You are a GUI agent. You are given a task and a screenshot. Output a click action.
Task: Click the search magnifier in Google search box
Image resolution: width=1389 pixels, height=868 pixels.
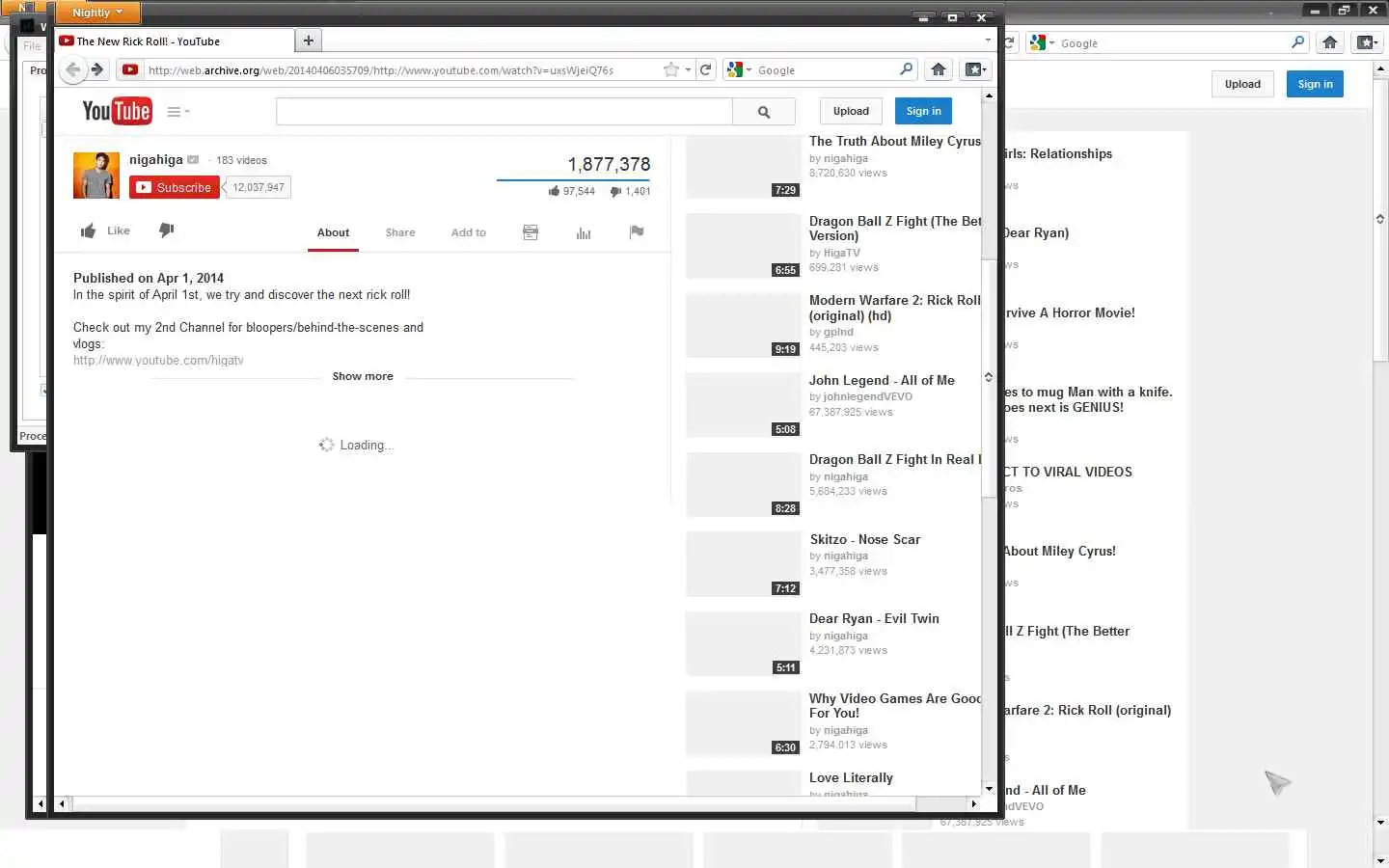click(x=906, y=69)
